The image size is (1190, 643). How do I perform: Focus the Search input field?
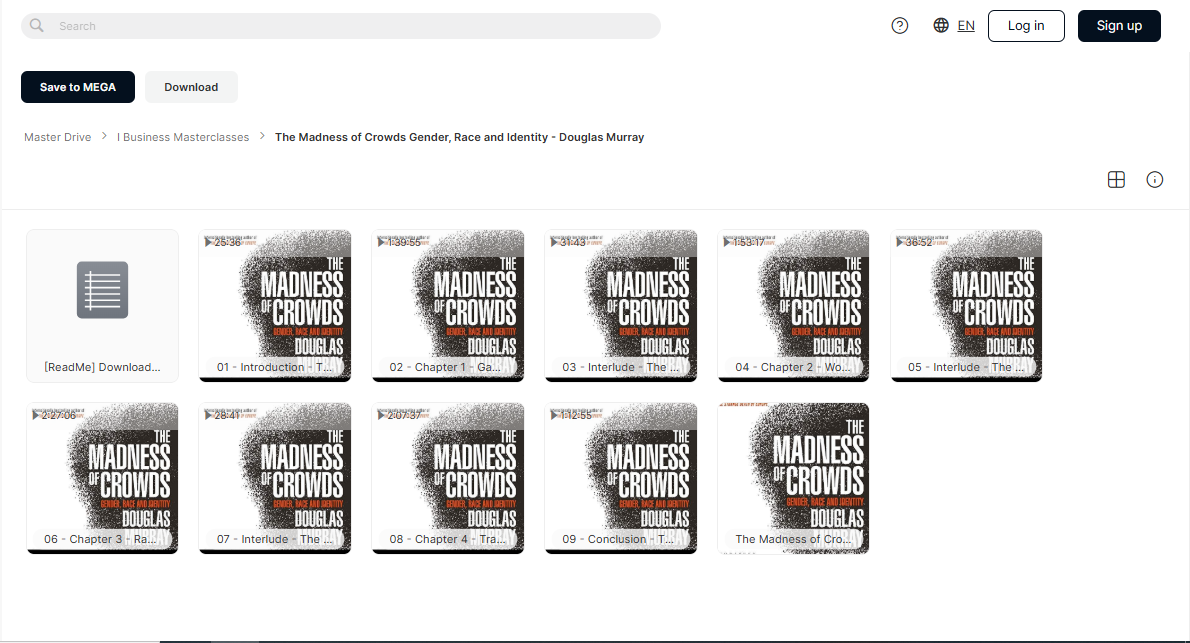341,26
